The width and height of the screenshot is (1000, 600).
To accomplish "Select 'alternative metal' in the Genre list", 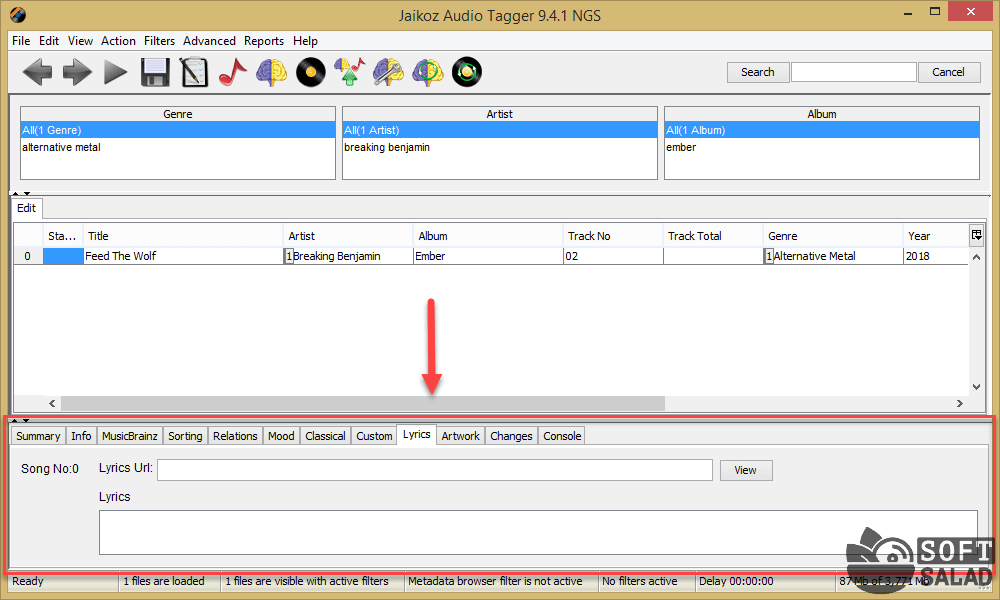I will [62, 147].
